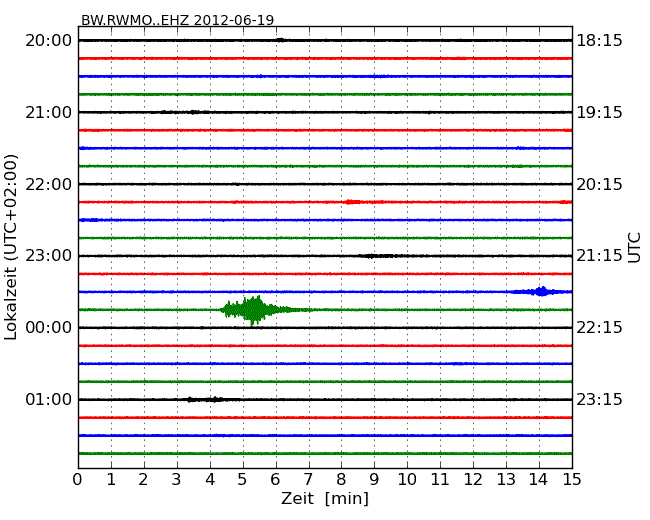Pick x-axis tick label 11
Image resolution: width=650 pixels, height=520 pixels.
click(x=440, y=479)
